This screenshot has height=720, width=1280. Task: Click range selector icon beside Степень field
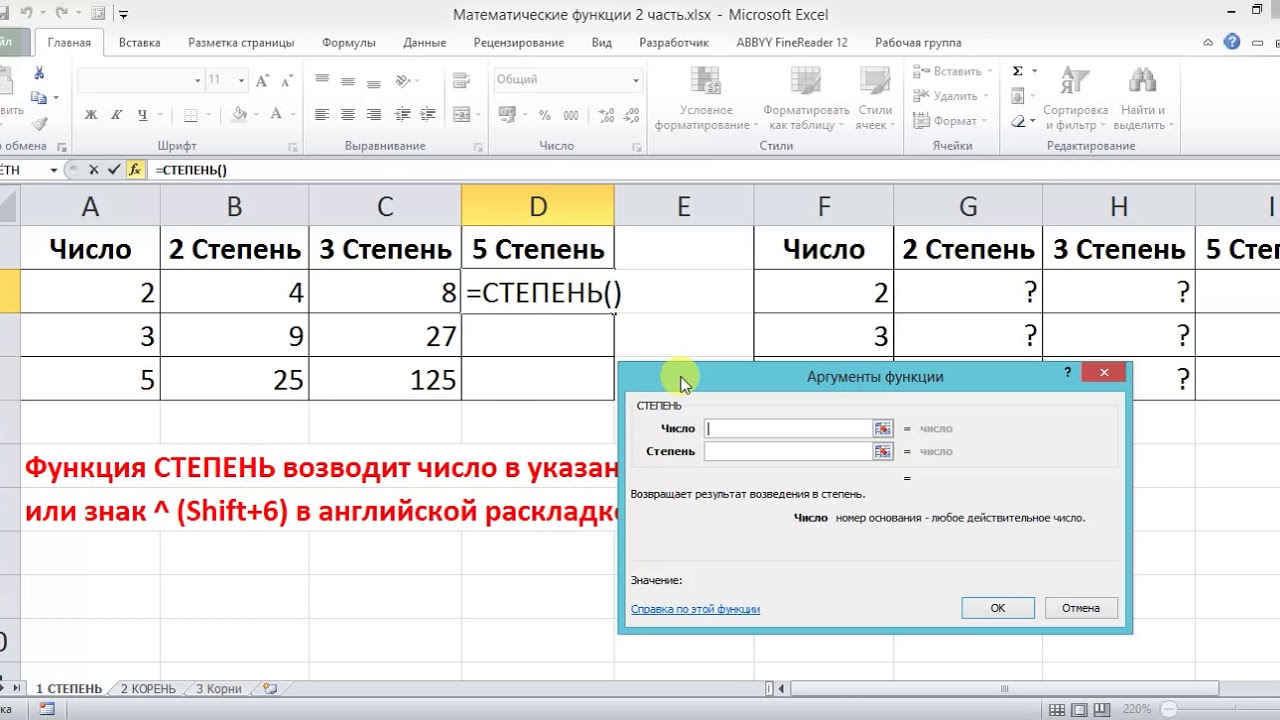882,451
